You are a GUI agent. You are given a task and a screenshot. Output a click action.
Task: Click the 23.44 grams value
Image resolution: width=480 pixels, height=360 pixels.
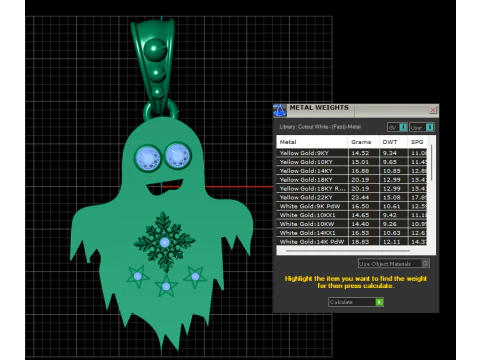360,197
